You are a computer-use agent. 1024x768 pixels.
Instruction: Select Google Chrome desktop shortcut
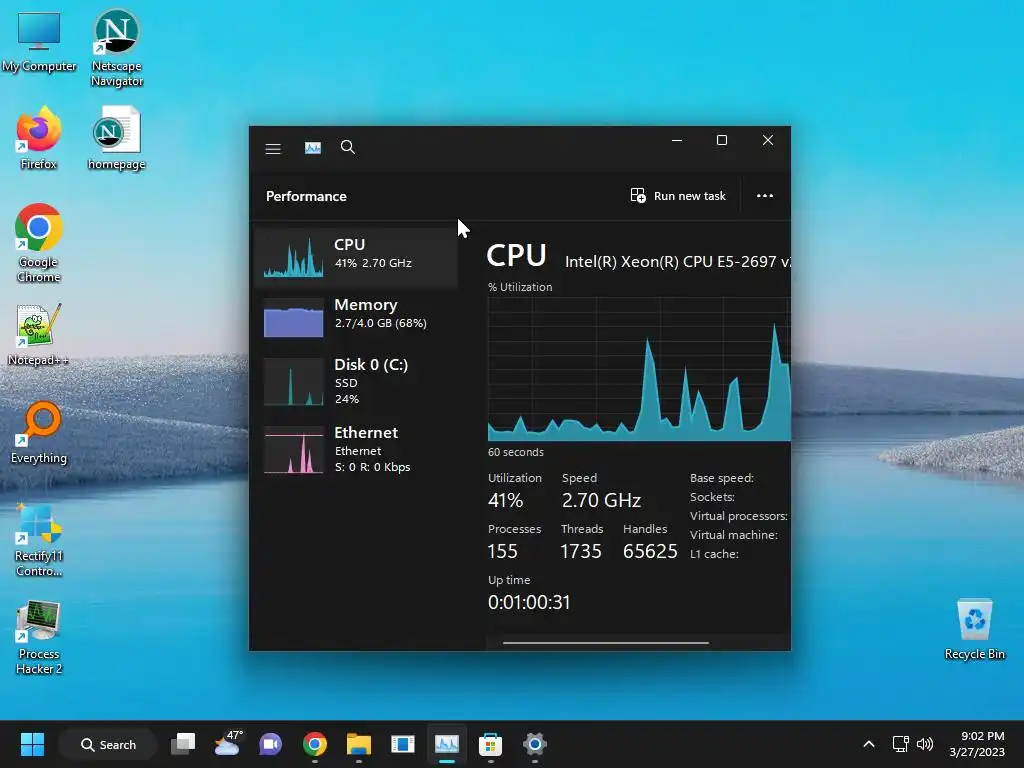point(39,243)
